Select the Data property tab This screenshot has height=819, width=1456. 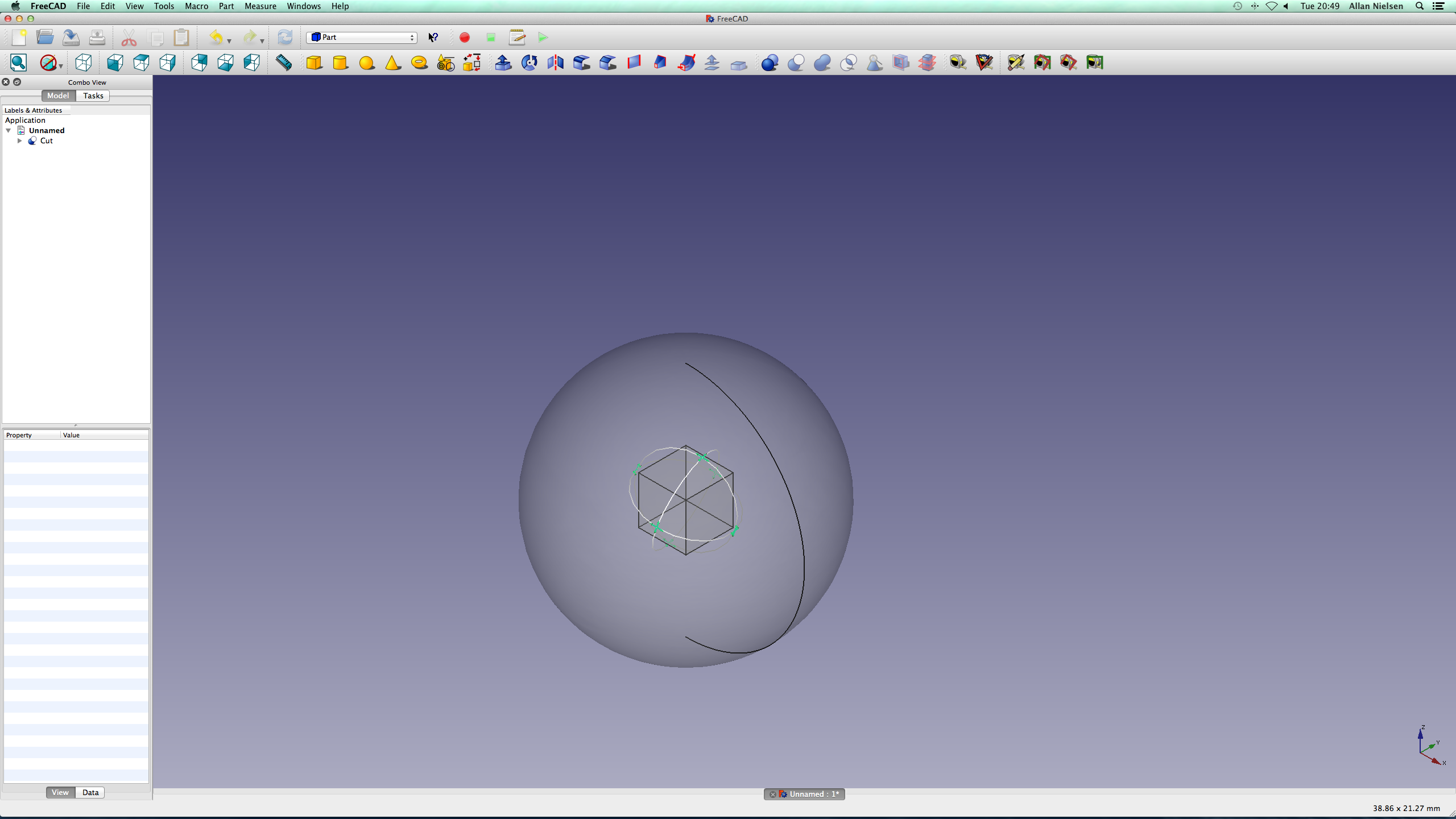click(x=90, y=792)
